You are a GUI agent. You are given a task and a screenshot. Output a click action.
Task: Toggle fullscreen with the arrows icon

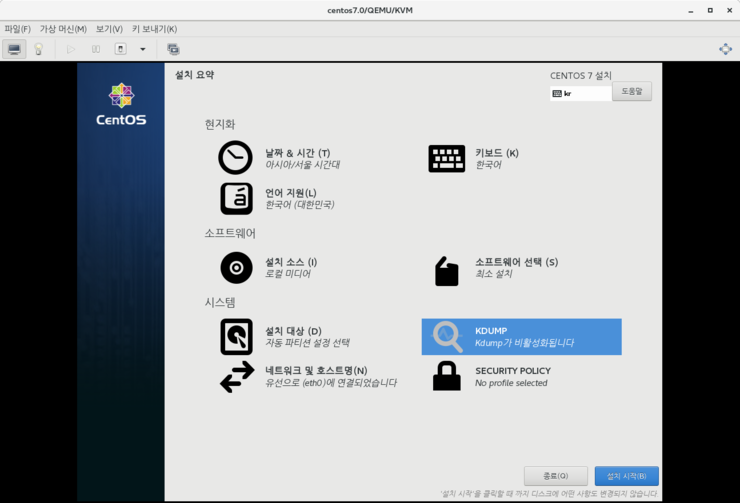(725, 49)
